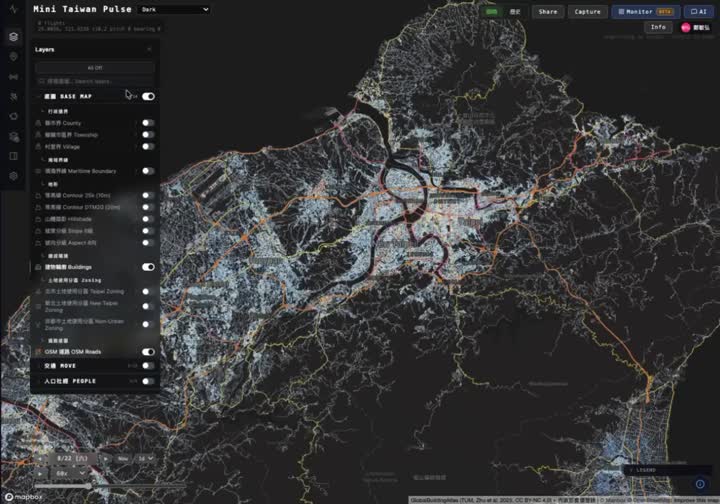
Task: Click the timeline slider handle
Action: point(89,485)
